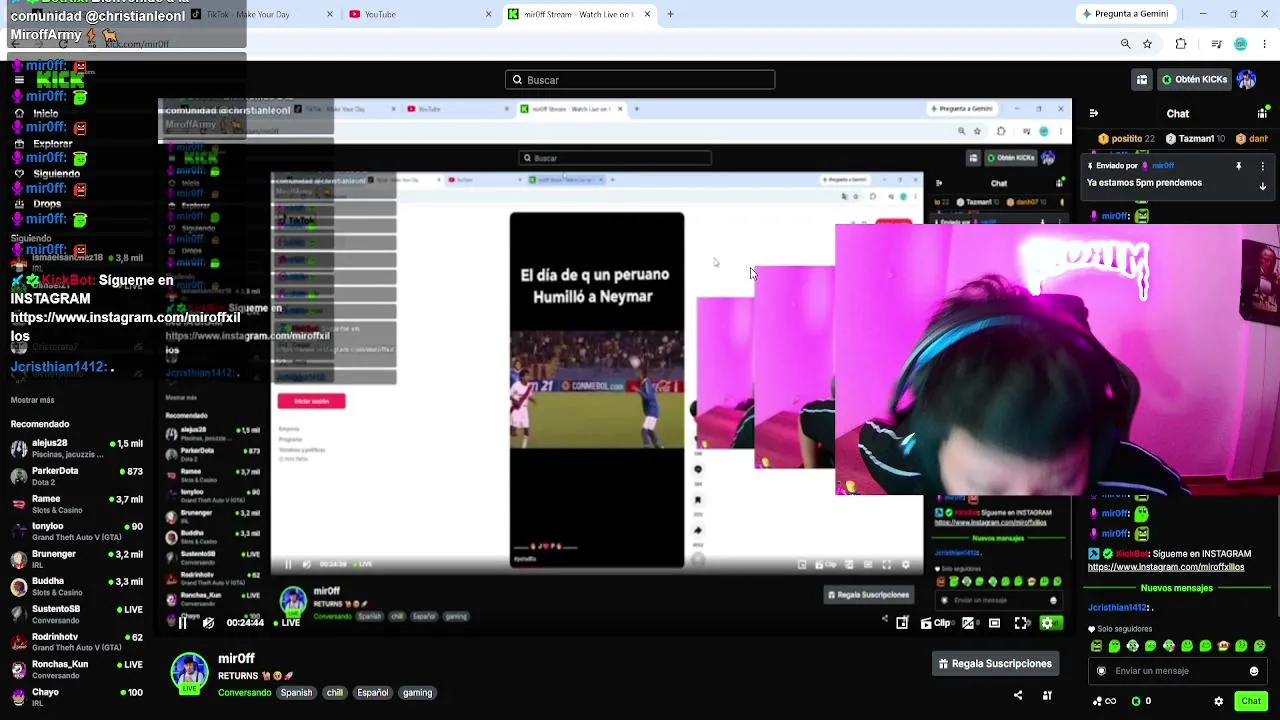
Task: Open Chrome media controls
Action: tap(1216, 44)
